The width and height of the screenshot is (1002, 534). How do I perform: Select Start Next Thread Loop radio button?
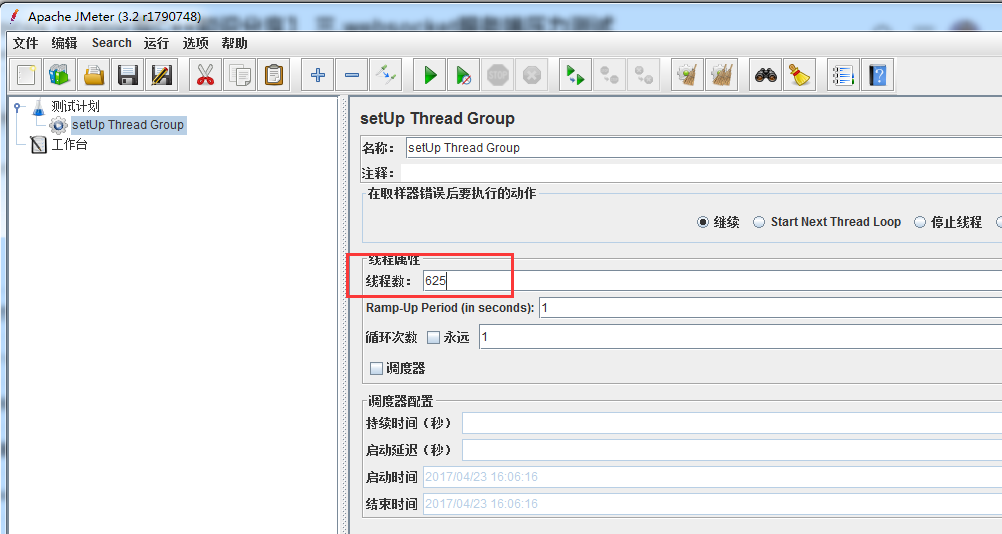pyautogui.click(x=759, y=222)
